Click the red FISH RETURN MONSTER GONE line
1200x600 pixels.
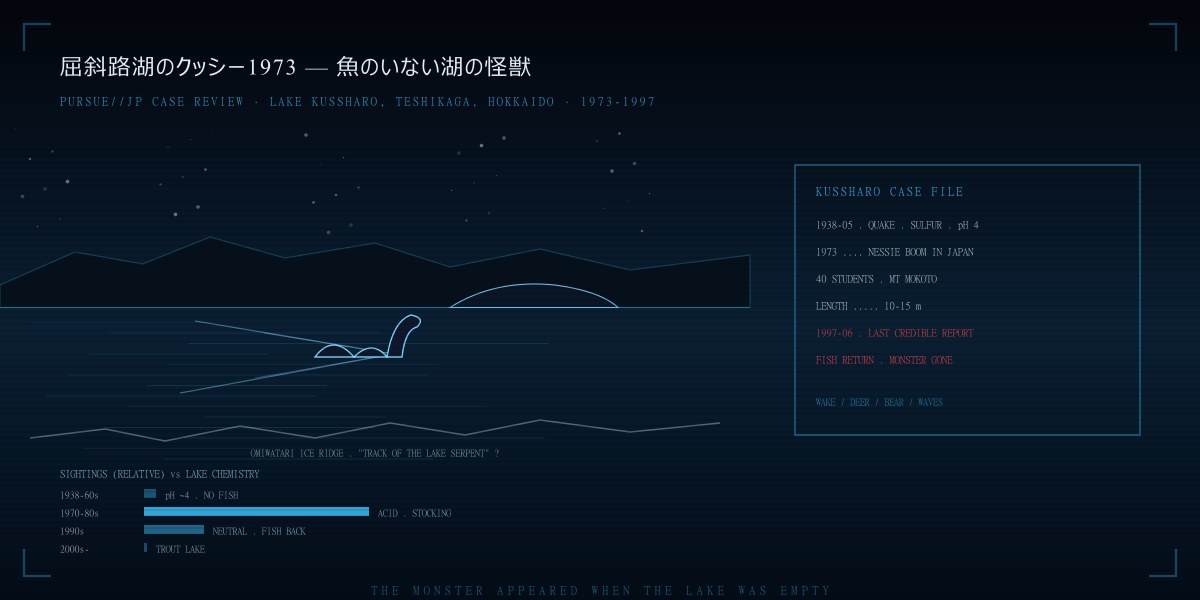[x=884, y=361]
